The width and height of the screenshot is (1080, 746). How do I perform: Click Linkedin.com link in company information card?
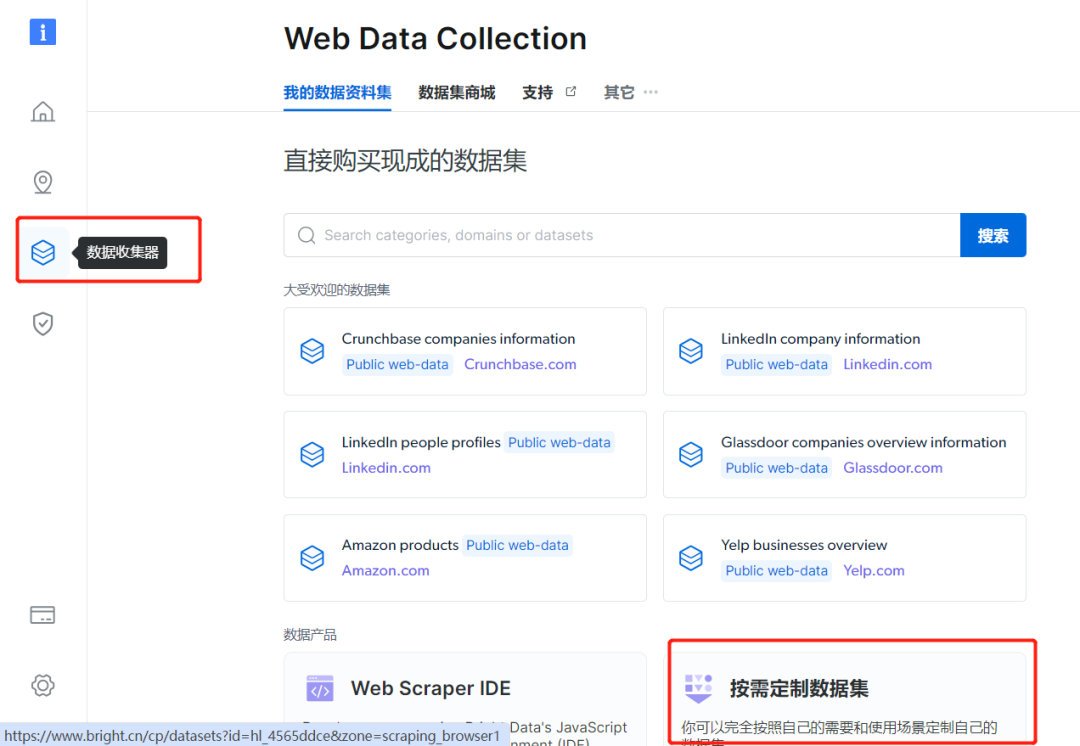(x=887, y=364)
